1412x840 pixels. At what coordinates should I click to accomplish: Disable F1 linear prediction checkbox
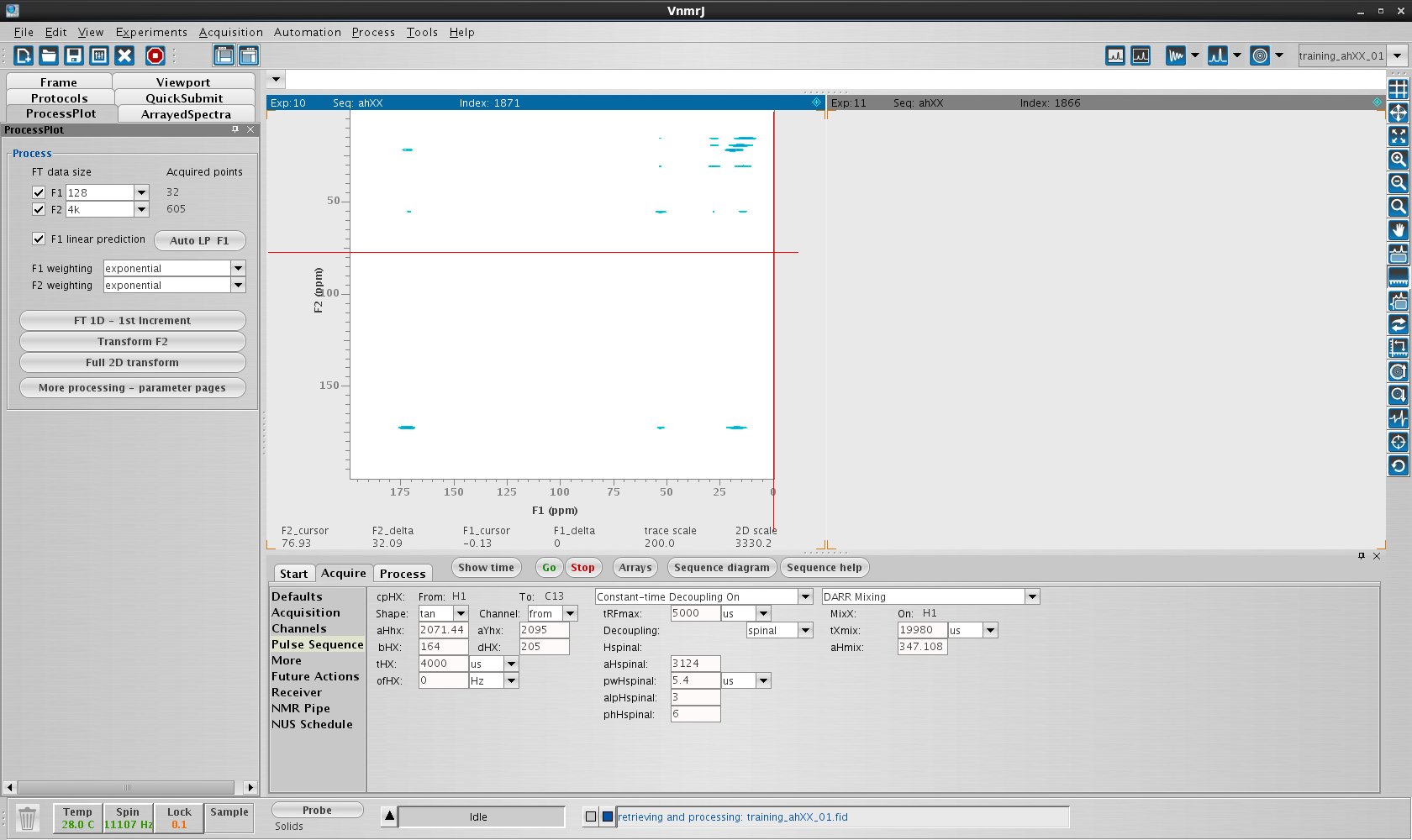[x=39, y=239]
